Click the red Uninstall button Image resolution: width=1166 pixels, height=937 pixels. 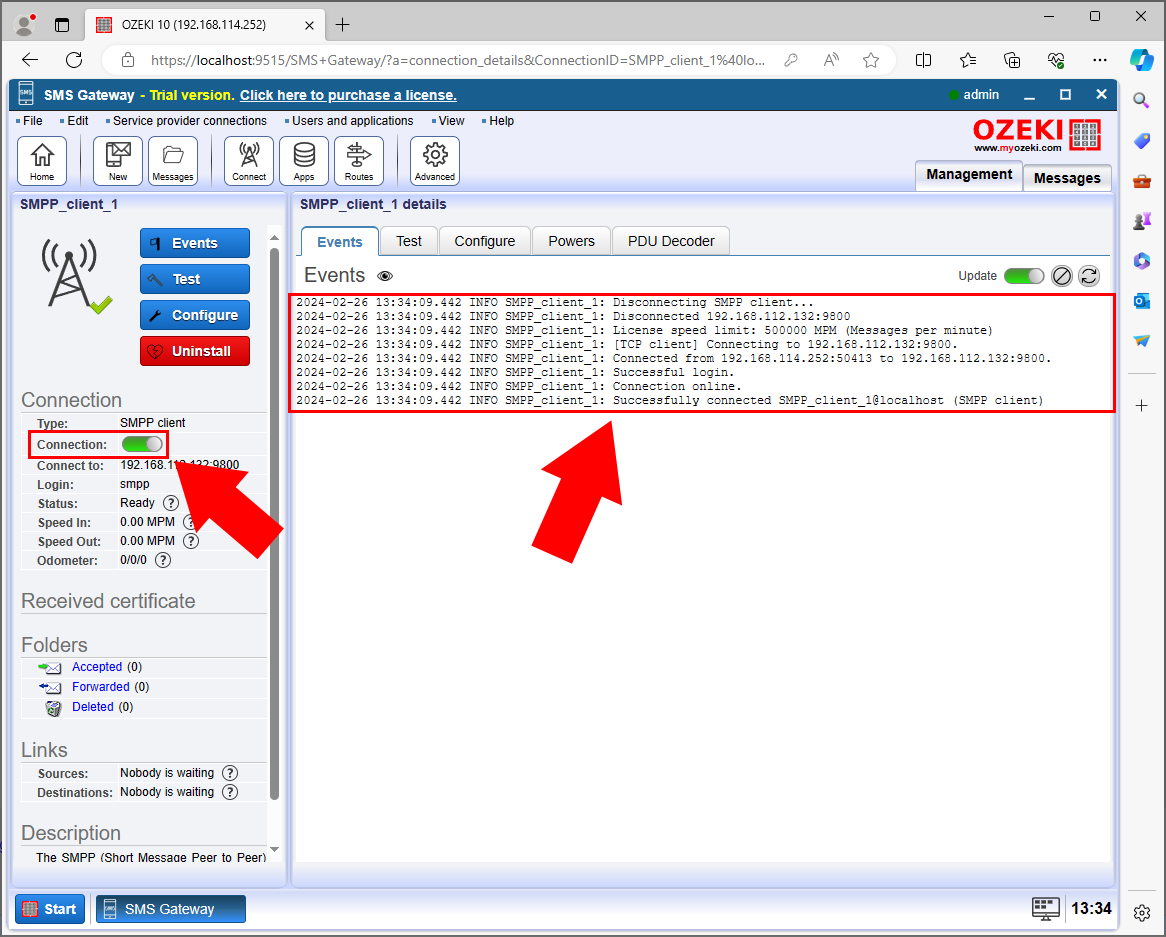pos(195,351)
